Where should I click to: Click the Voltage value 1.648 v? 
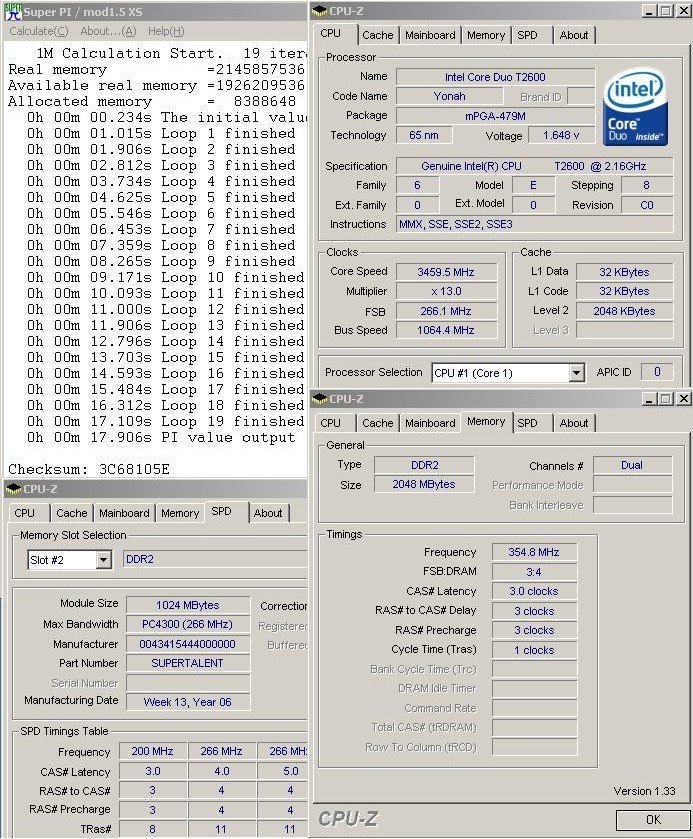point(561,135)
